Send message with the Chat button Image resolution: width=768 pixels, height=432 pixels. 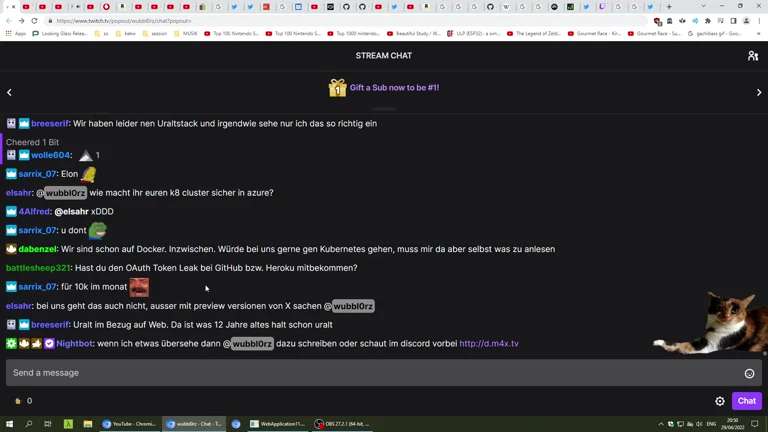coord(746,401)
